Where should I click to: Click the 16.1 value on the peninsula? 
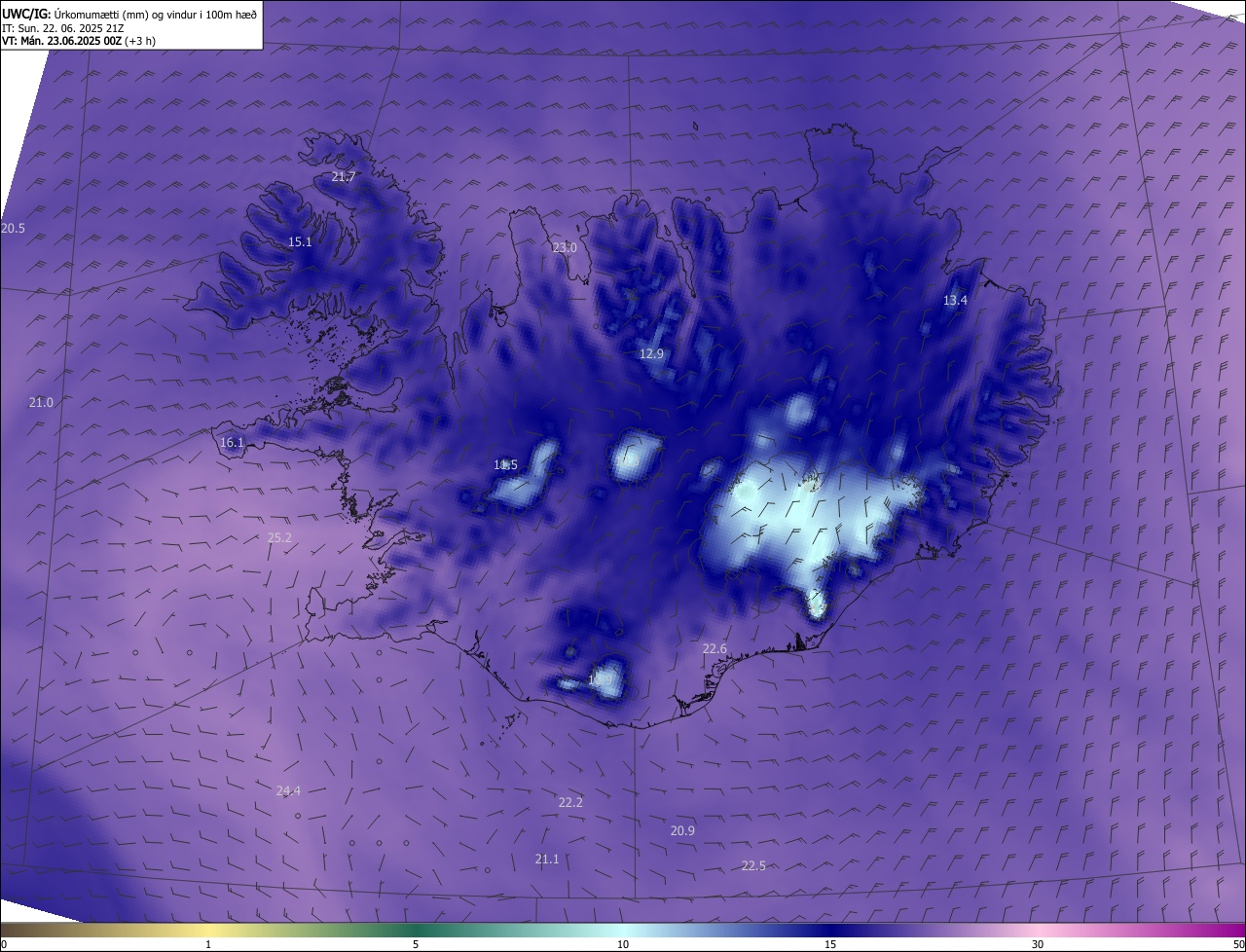tap(232, 442)
